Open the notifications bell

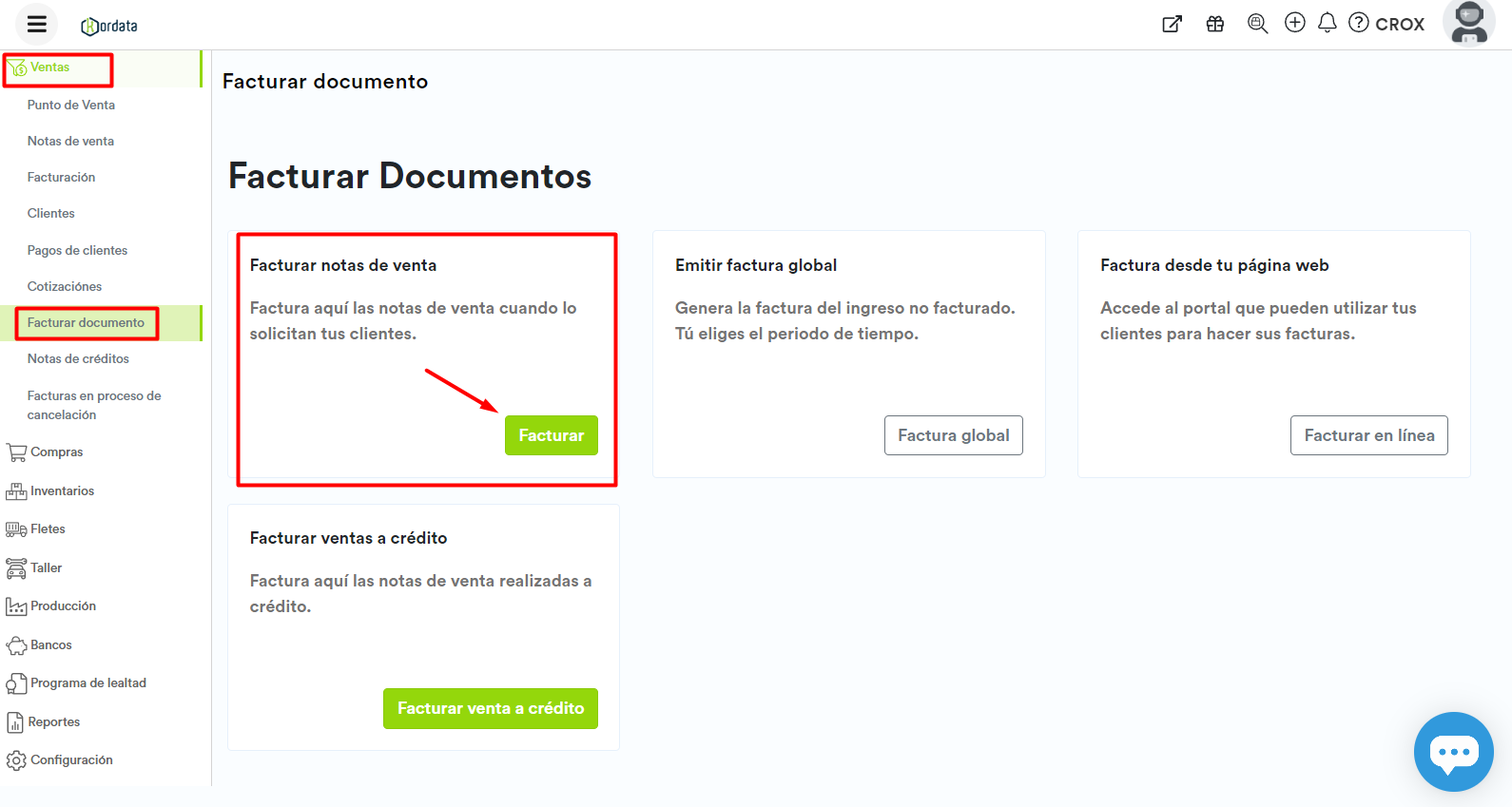1327,23
